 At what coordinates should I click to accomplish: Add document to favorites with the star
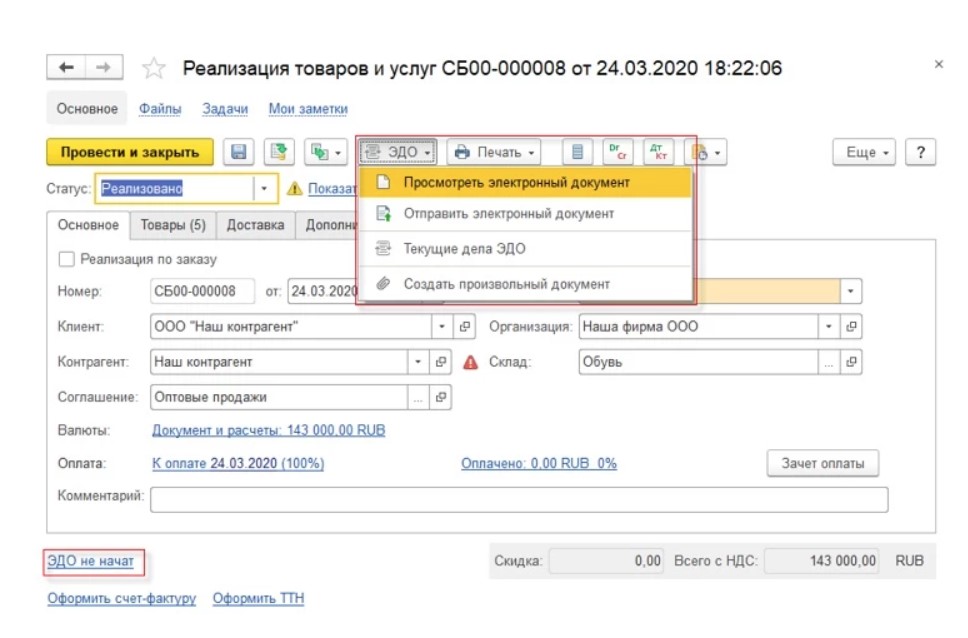[153, 68]
